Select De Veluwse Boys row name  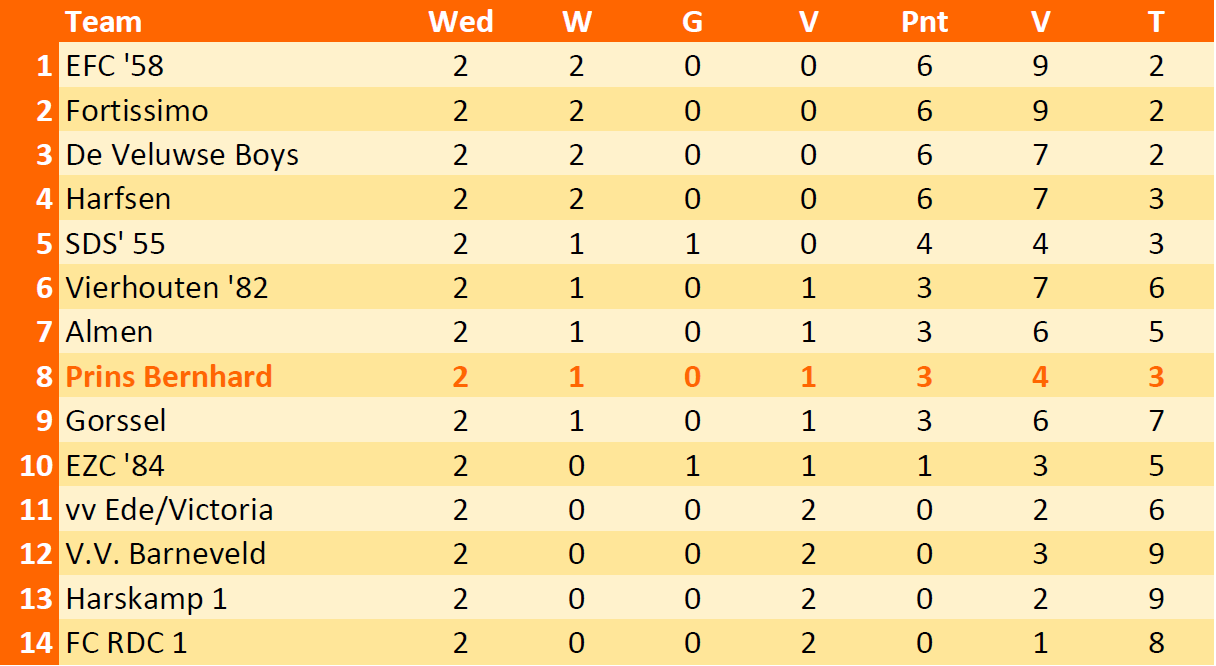click(182, 155)
